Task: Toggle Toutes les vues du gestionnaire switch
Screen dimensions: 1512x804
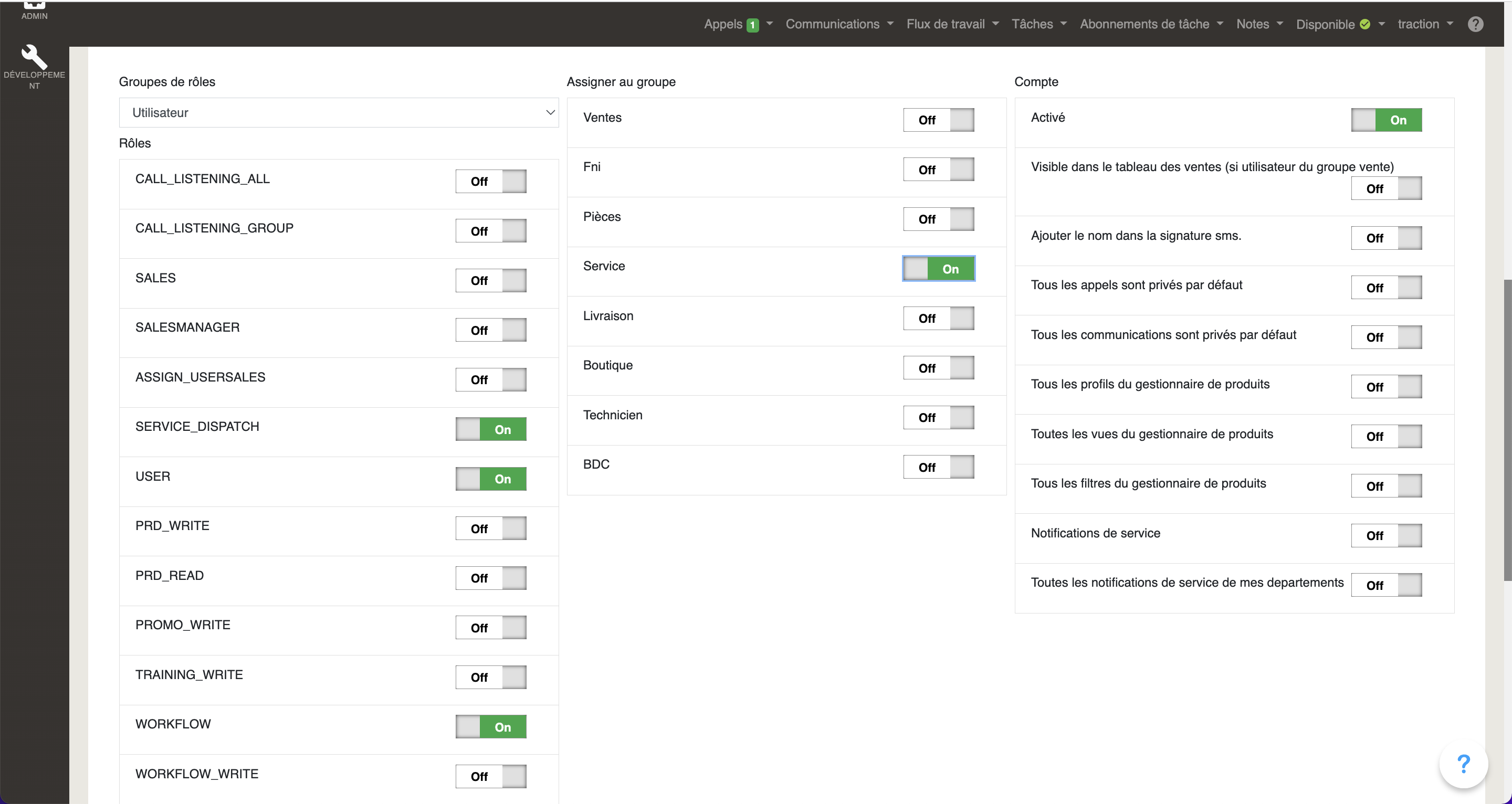Action: click(1387, 436)
